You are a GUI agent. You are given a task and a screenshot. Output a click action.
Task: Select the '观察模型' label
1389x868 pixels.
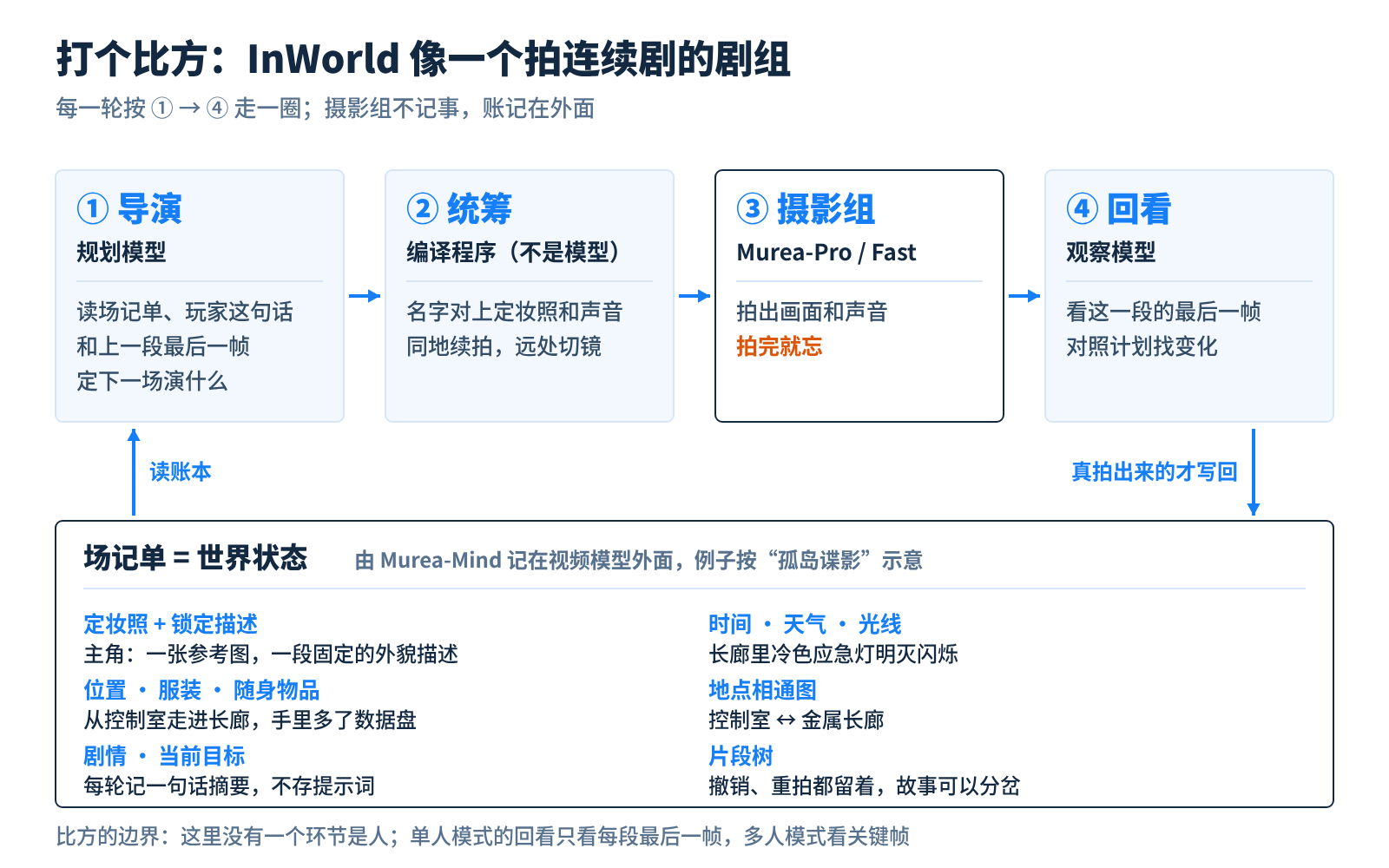coord(1111,253)
